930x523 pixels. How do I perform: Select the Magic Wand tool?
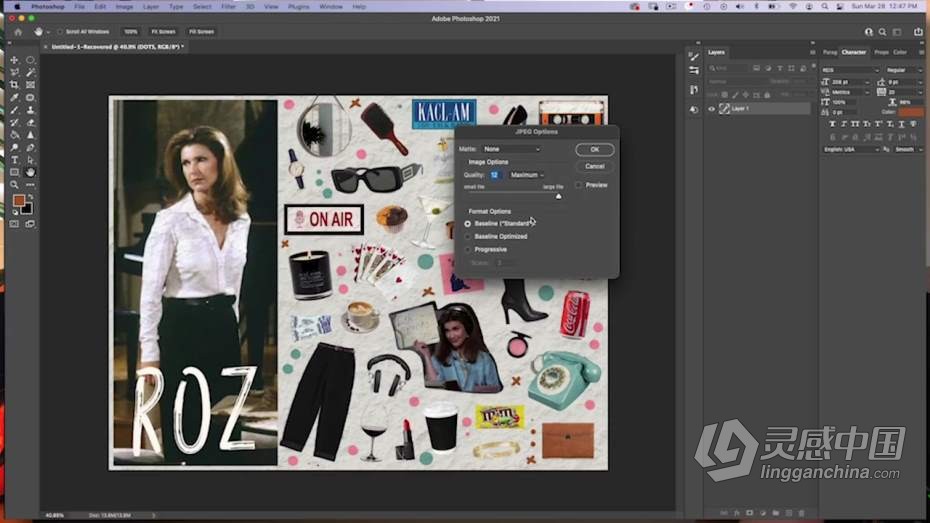pyautogui.click(x=30, y=72)
